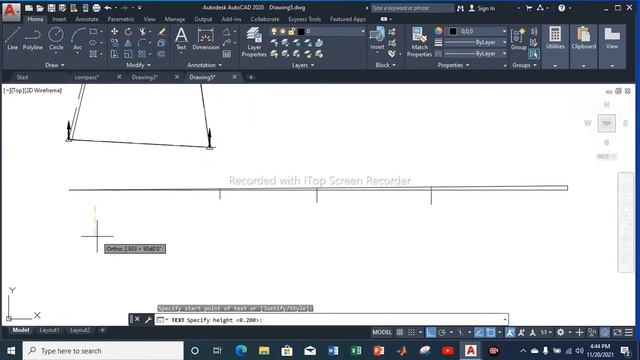The image size is (640, 360).
Task: Expand the Annotation panel
Action: click(204, 65)
